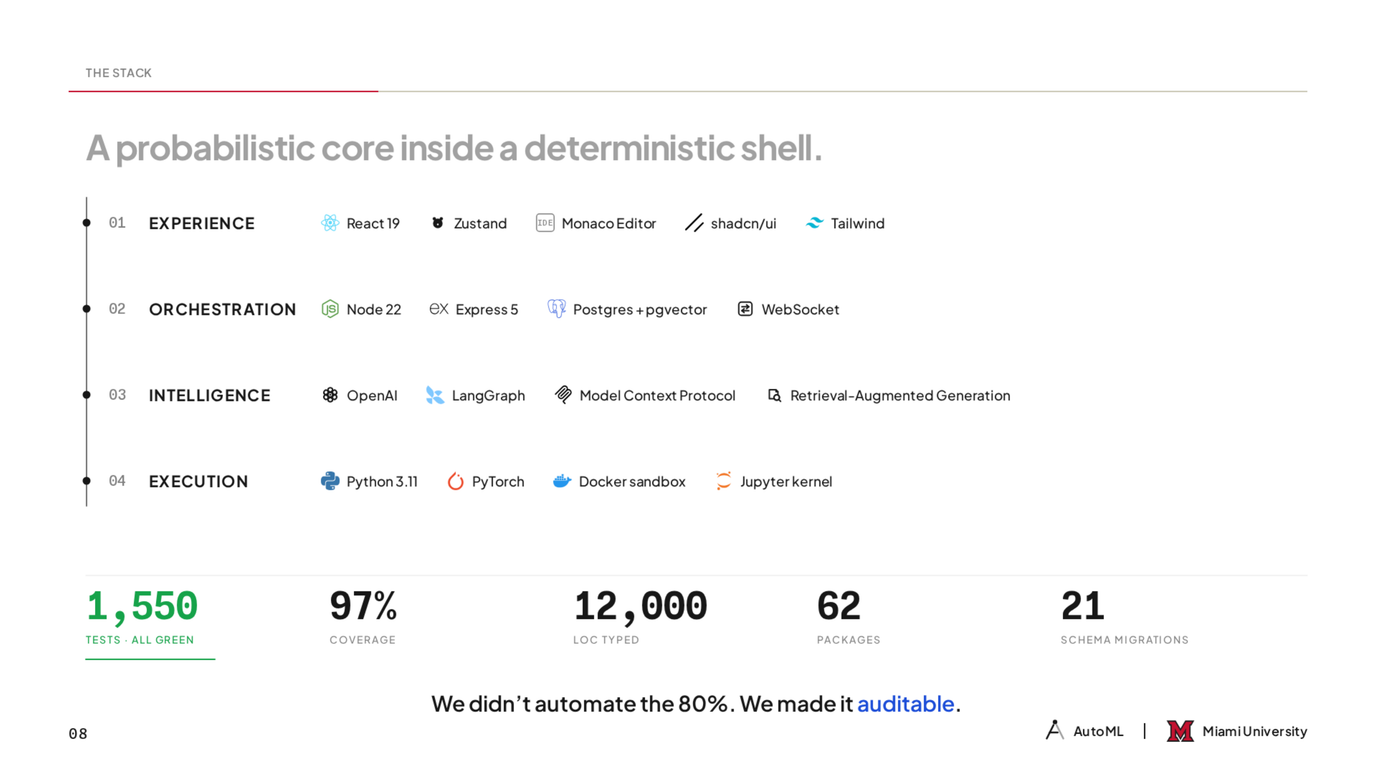Screen dimensions: 1376x768
Task: Click the Node 22 hexagon icon
Action: [330, 309]
